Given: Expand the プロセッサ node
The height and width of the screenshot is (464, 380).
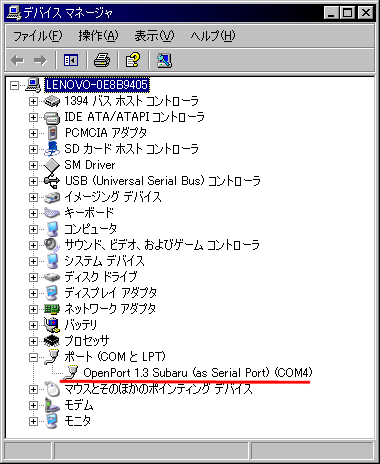Looking at the screenshot, I should [x=33, y=341].
